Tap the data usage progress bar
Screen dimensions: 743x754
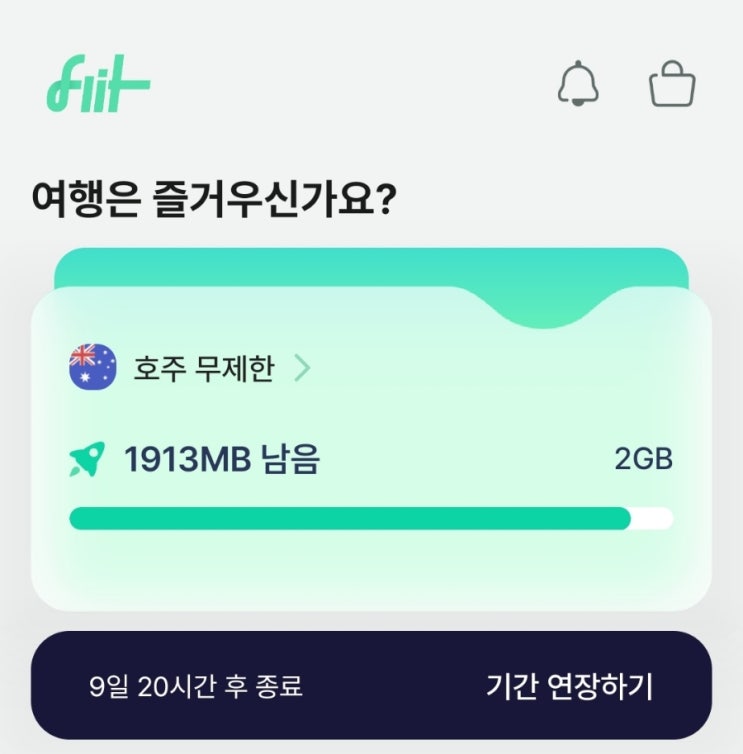tap(371, 518)
